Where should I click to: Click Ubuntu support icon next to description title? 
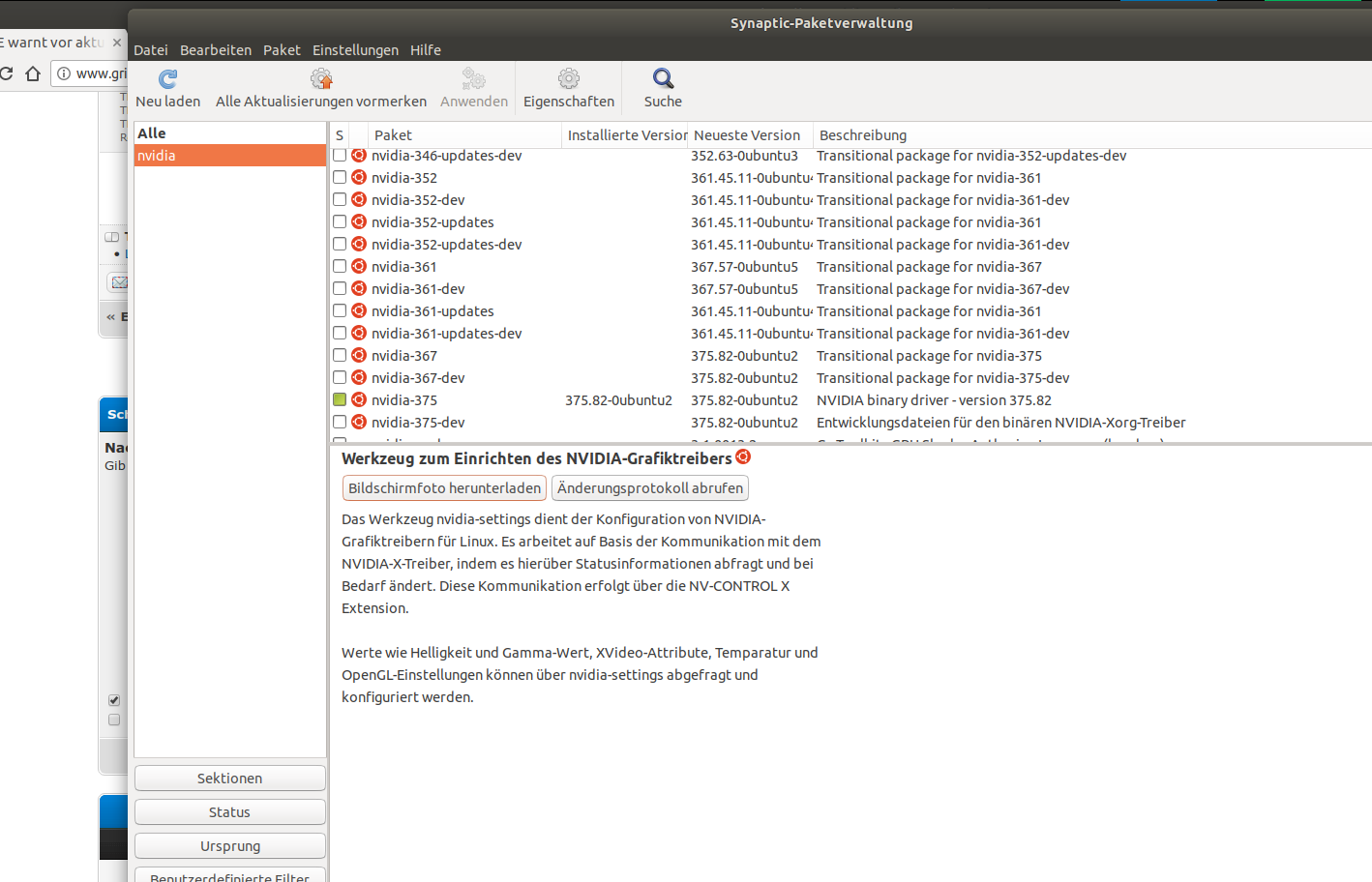coord(743,456)
